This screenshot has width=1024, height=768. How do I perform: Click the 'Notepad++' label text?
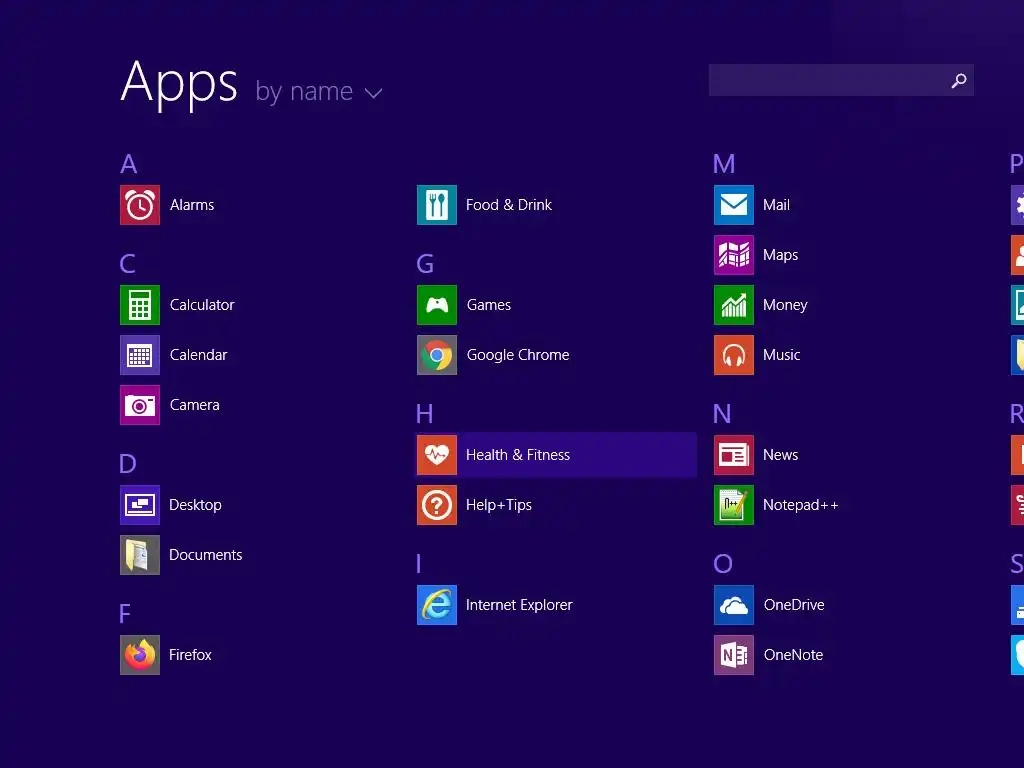(x=801, y=505)
